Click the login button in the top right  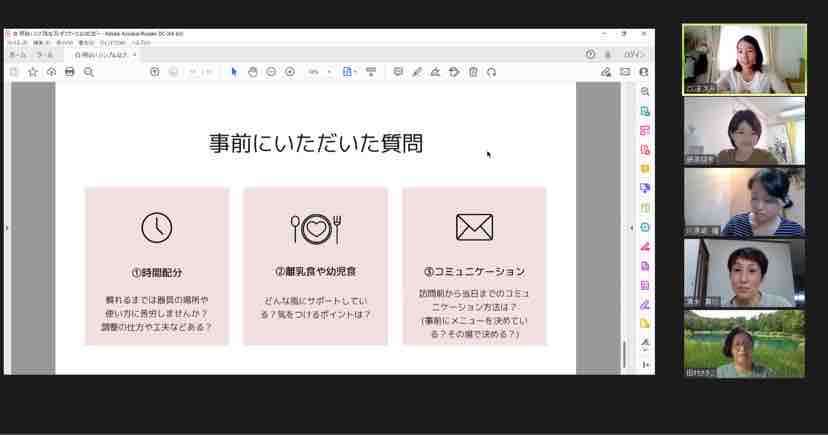[x=634, y=54]
